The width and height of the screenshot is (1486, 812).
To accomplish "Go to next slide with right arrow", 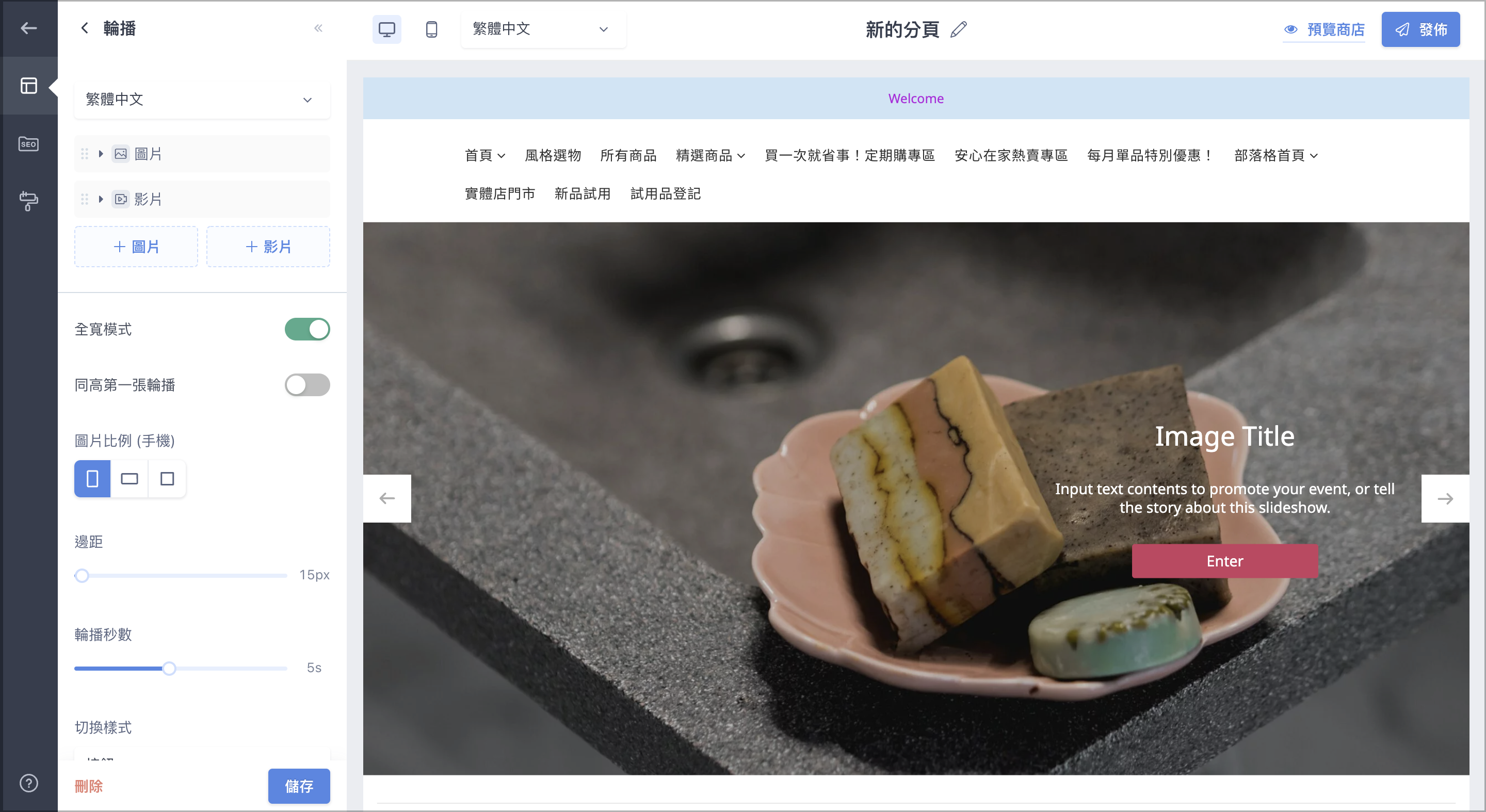I will coord(1445,498).
